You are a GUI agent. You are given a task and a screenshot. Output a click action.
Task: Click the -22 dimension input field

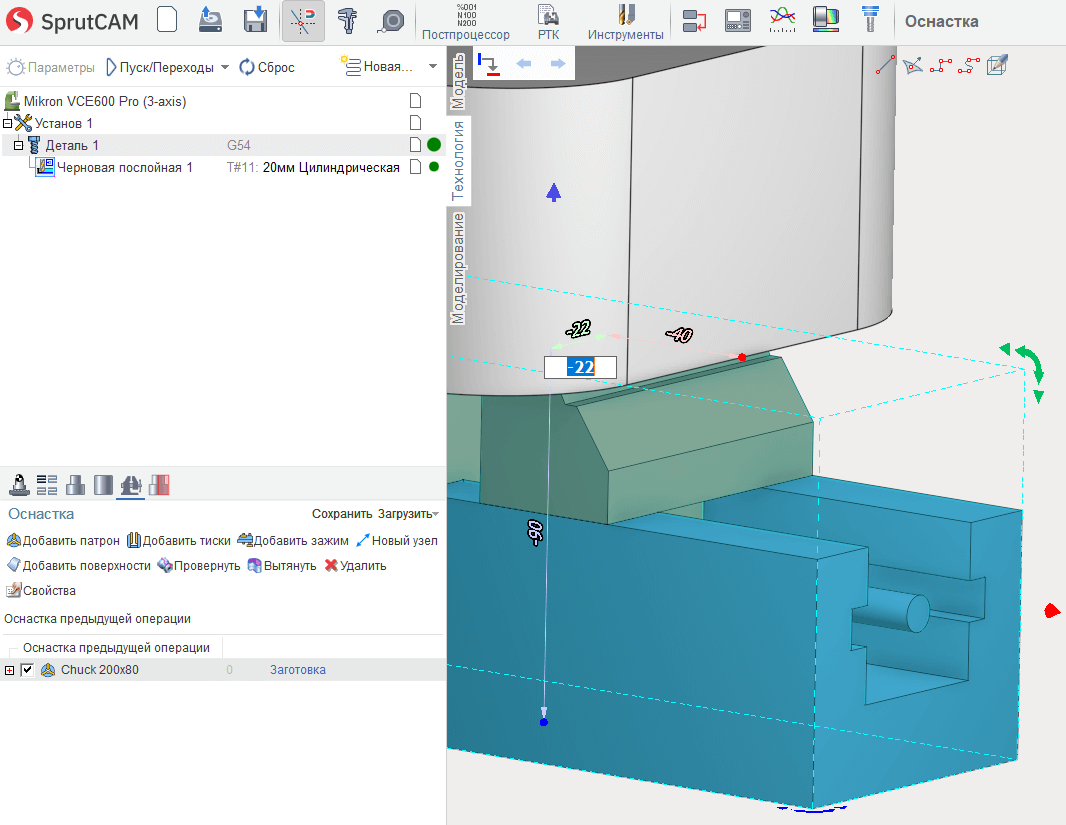(x=580, y=367)
